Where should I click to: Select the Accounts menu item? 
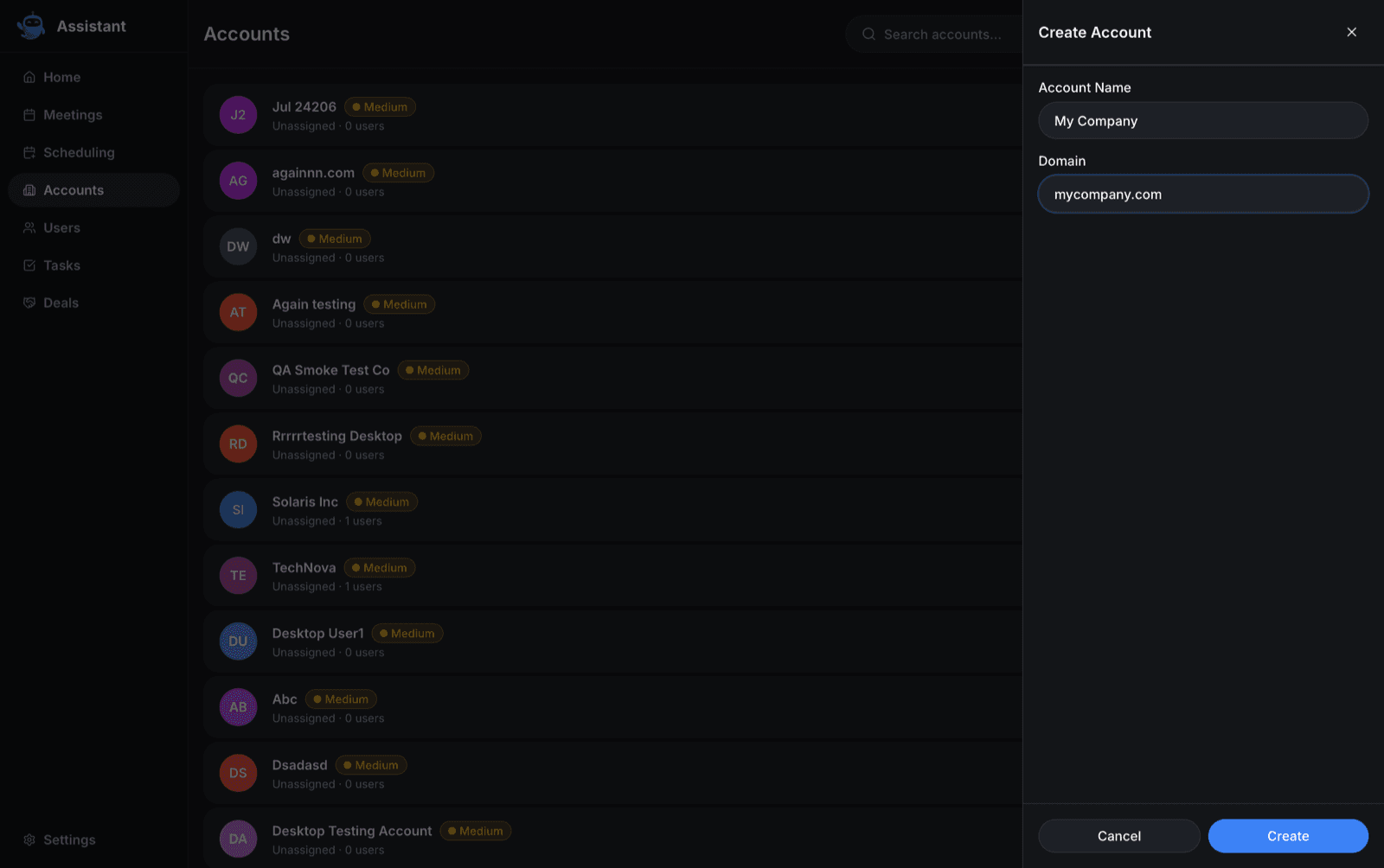pyautogui.click(x=93, y=190)
